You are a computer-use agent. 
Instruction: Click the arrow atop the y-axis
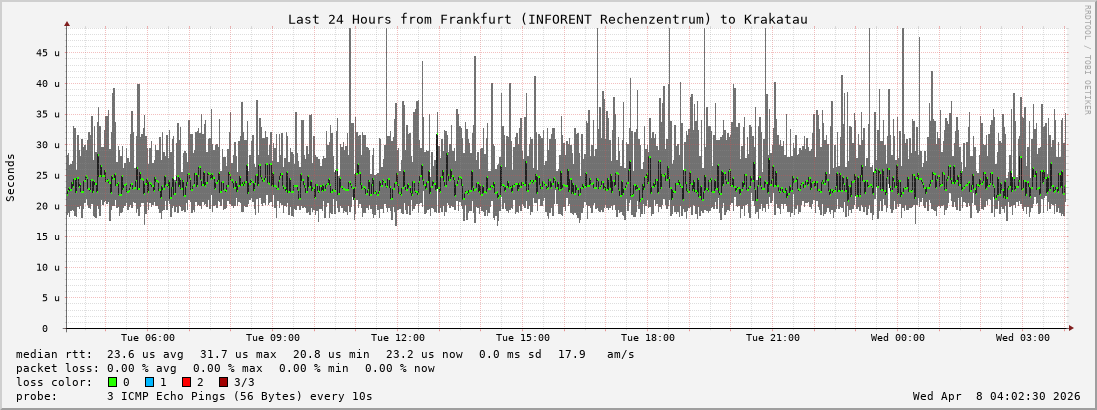coord(67,22)
